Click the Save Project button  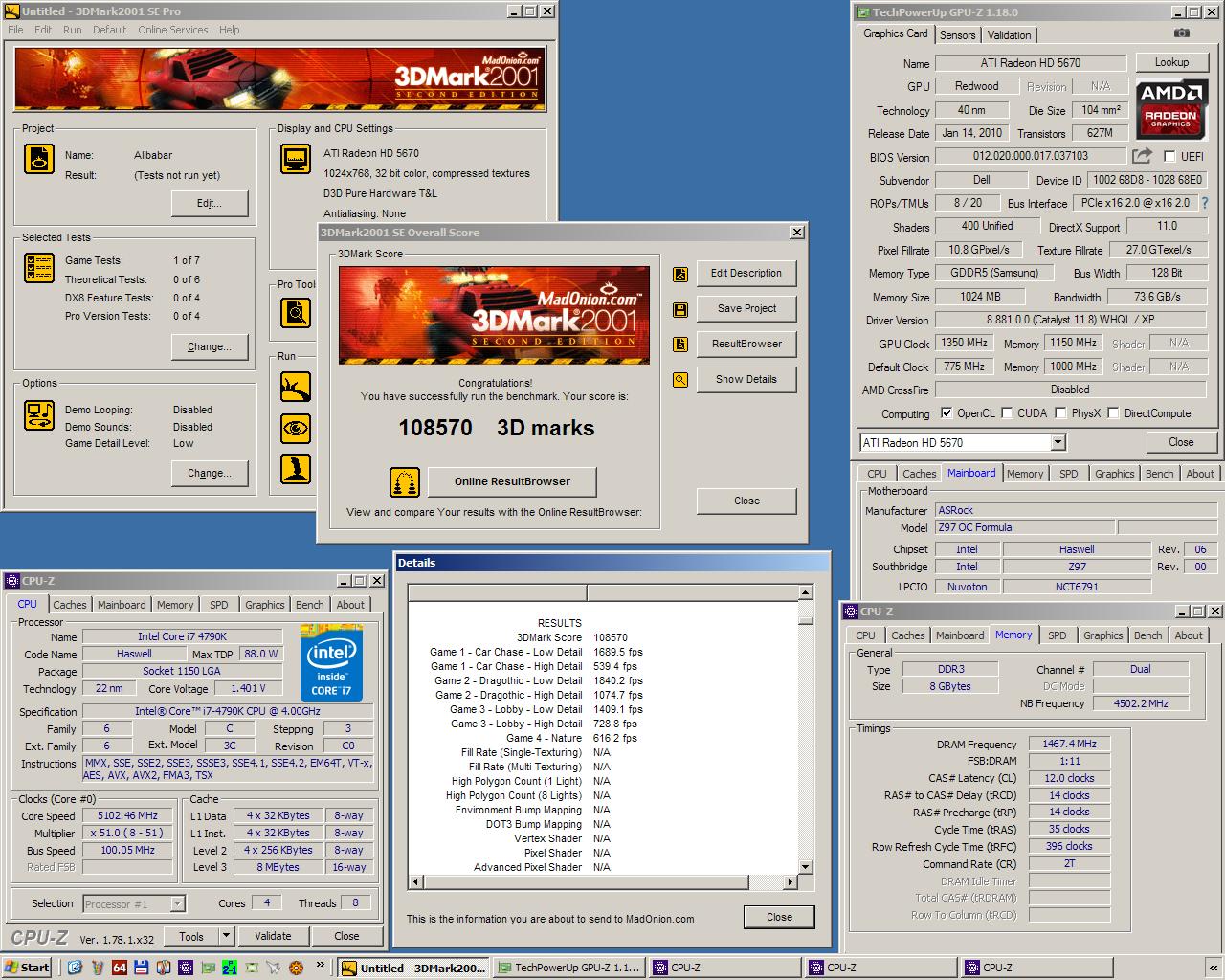[x=746, y=309]
